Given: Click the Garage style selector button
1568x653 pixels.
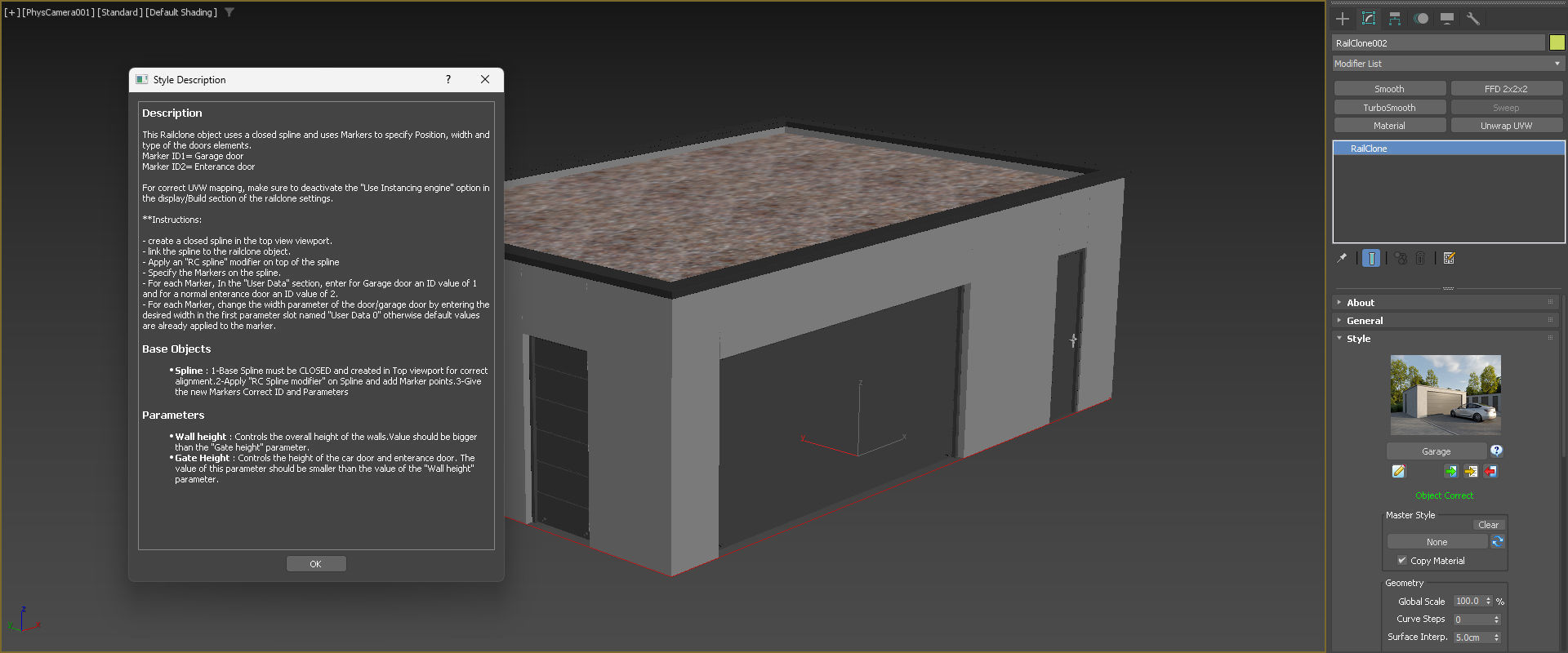Looking at the screenshot, I should click(1437, 451).
